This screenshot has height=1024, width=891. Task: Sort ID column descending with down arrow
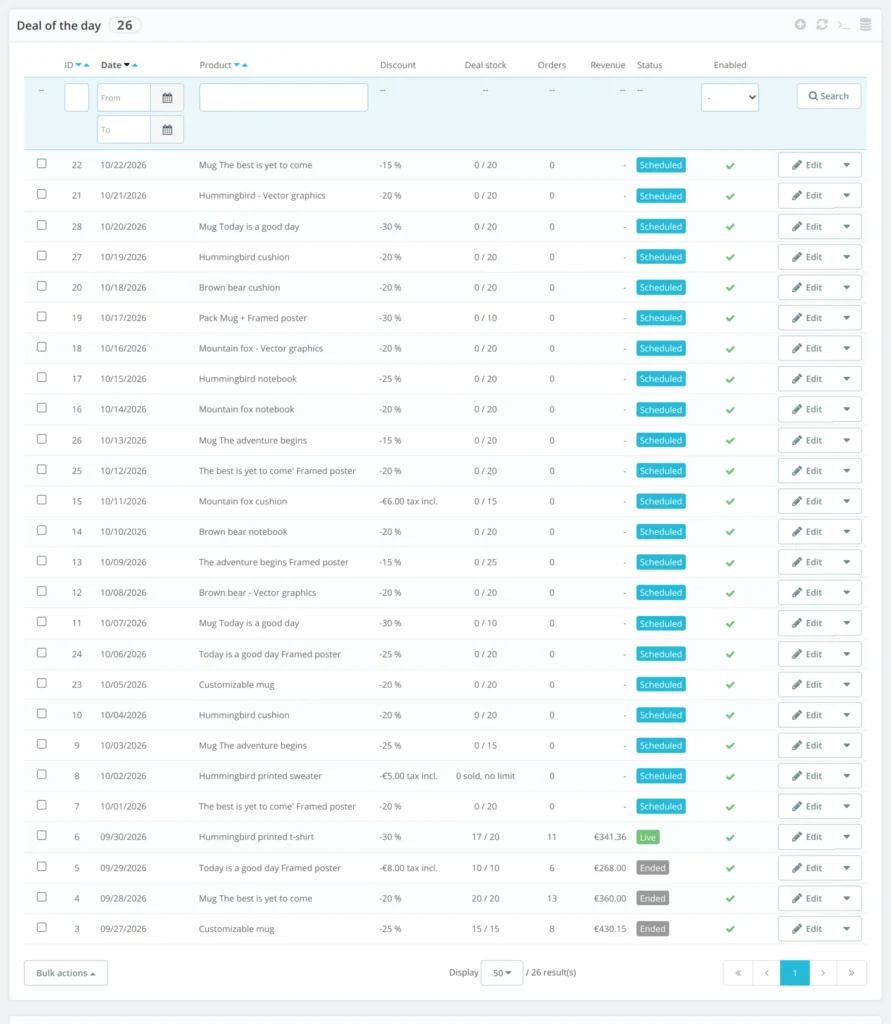78,65
